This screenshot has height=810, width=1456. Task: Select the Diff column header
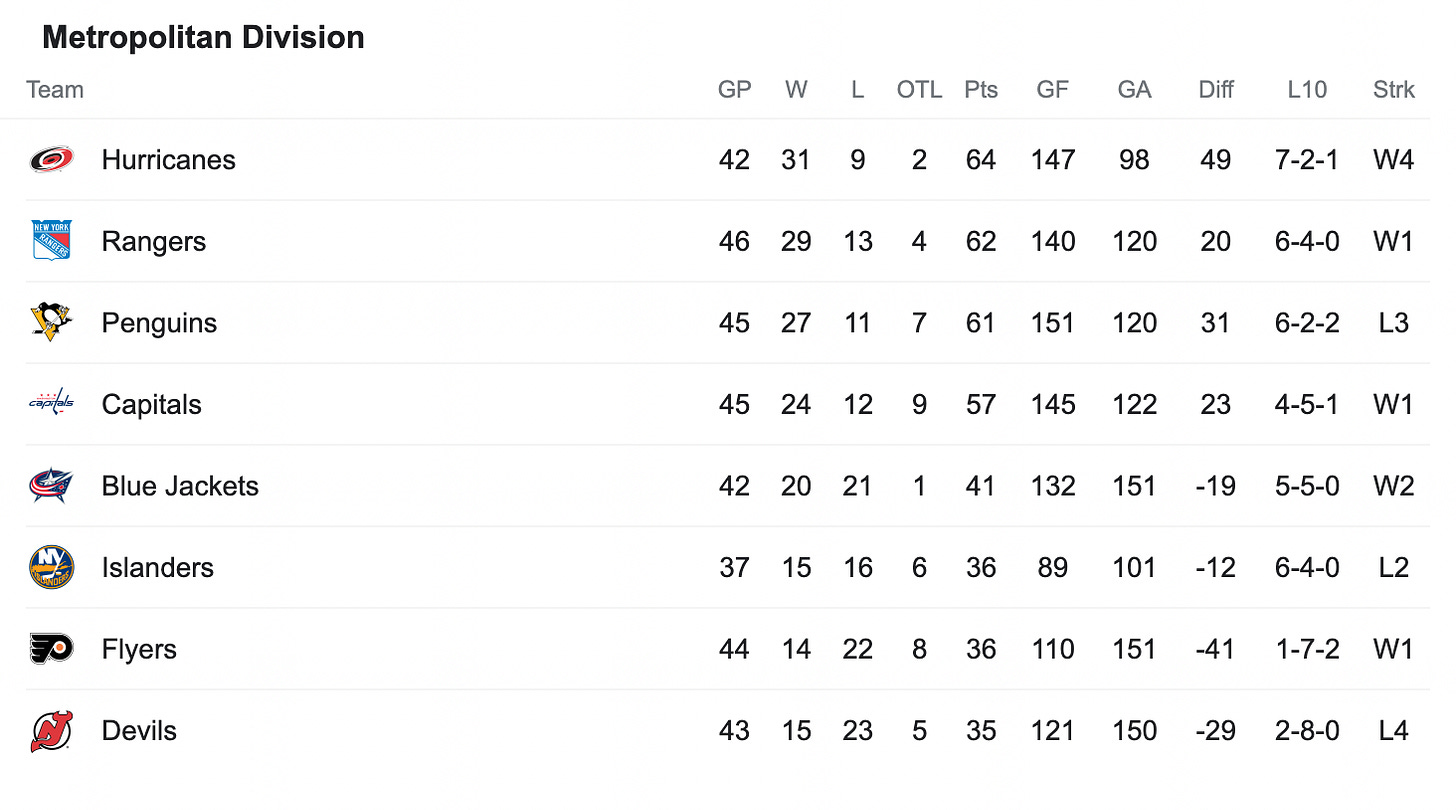tap(1216, 90)
